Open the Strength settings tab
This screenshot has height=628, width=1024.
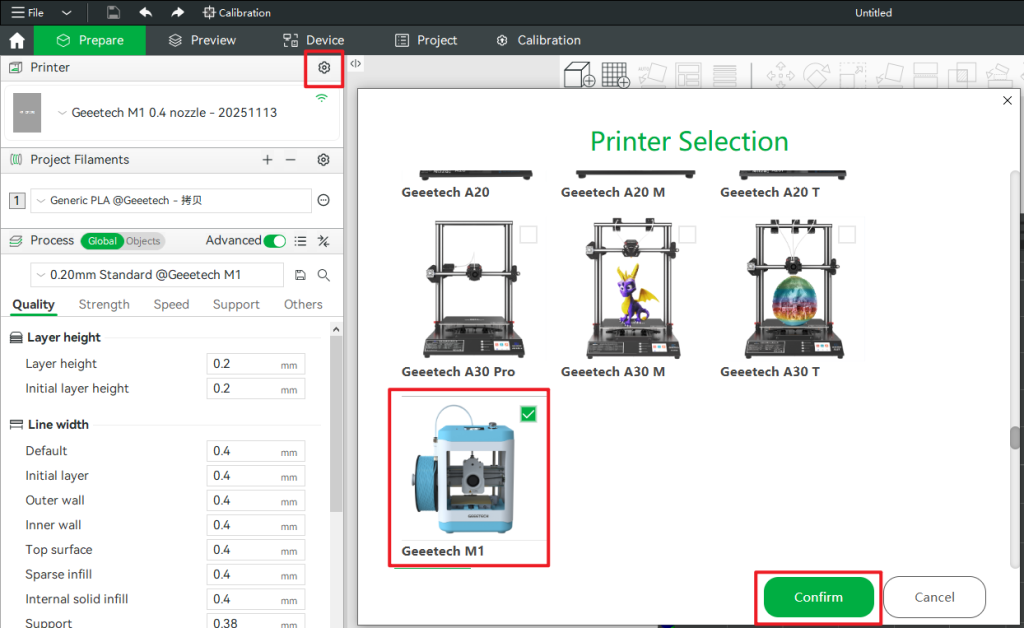pyautogui.click(x=104, y=305)
